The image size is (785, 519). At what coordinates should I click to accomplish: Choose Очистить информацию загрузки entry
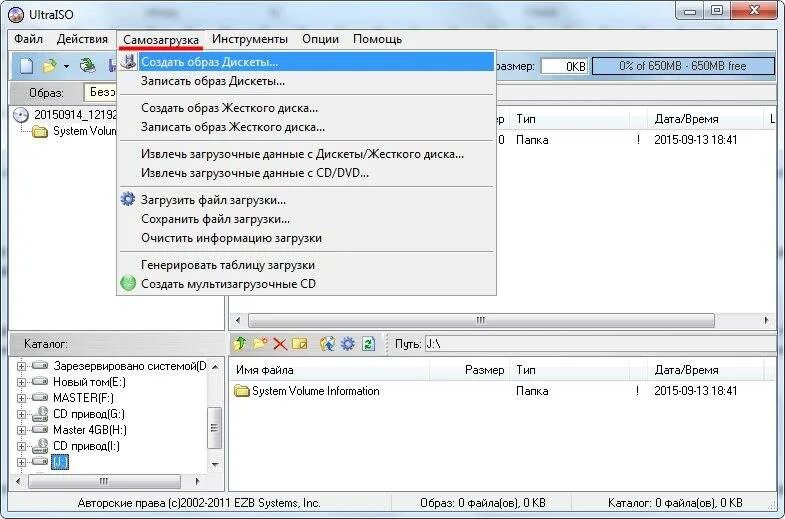(x=306, y=238)
